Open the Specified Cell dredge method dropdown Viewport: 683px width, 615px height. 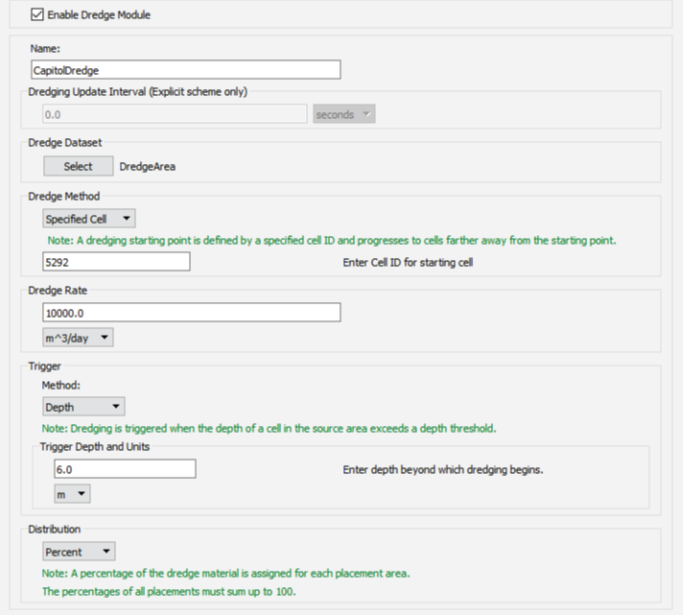click(x=89, y=218)
